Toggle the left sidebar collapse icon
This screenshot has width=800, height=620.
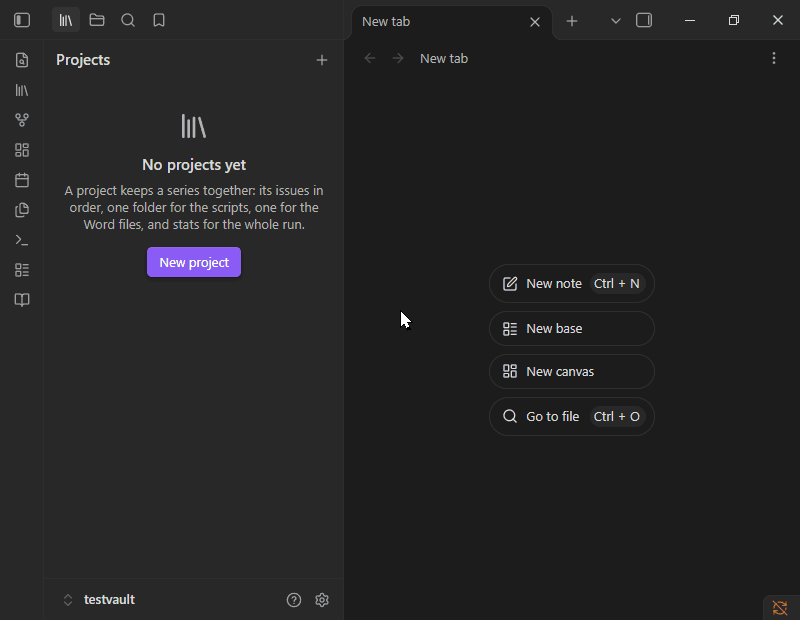pos(22,20)
